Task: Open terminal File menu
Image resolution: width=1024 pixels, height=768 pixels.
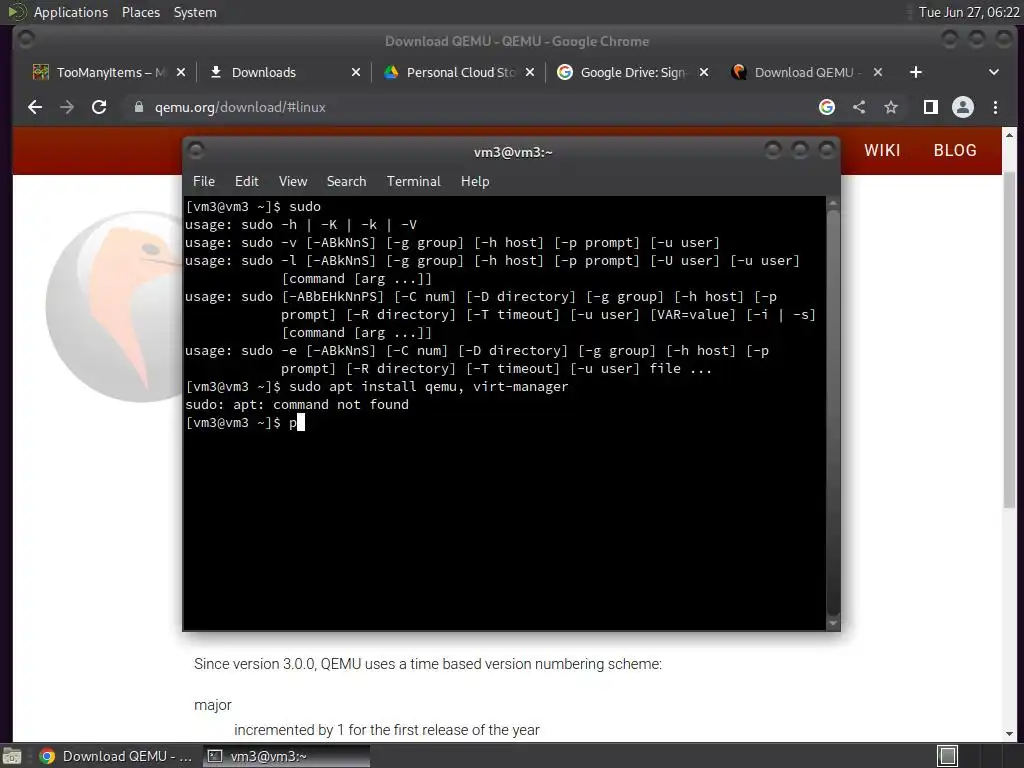Action: tap(204, 182)
